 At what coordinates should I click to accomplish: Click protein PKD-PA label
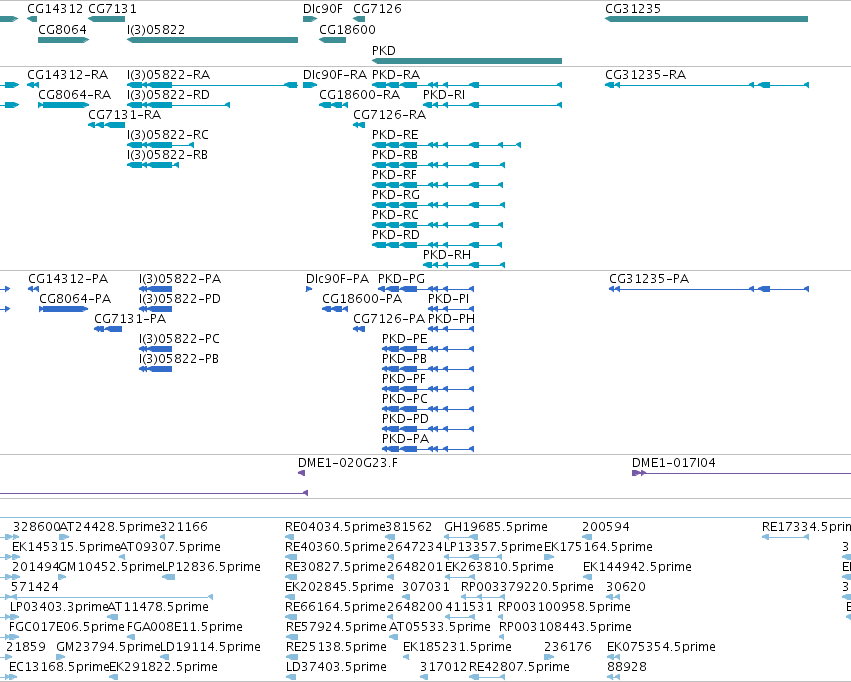click(405, 438)
